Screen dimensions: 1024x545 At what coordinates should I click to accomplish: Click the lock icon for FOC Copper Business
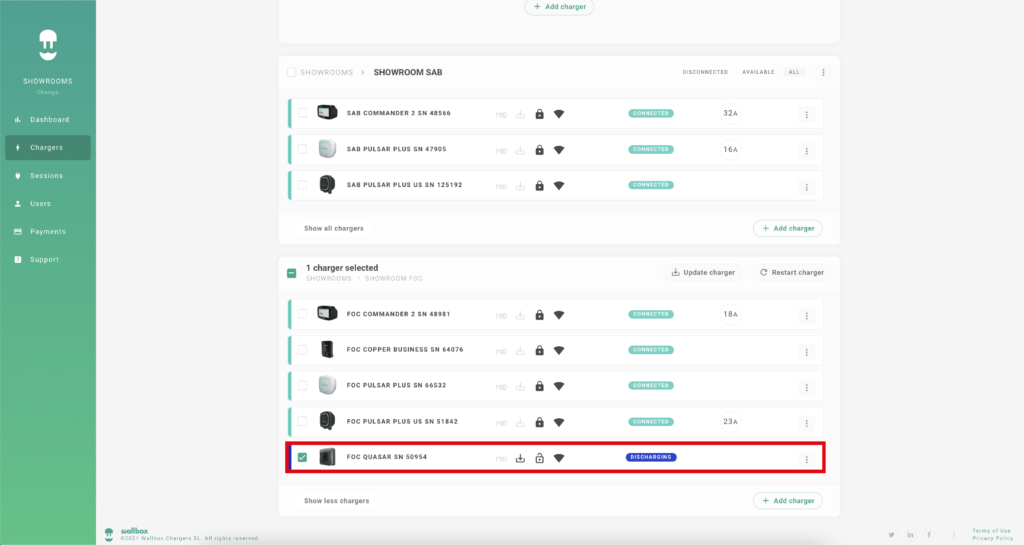(x=539, y=350)
